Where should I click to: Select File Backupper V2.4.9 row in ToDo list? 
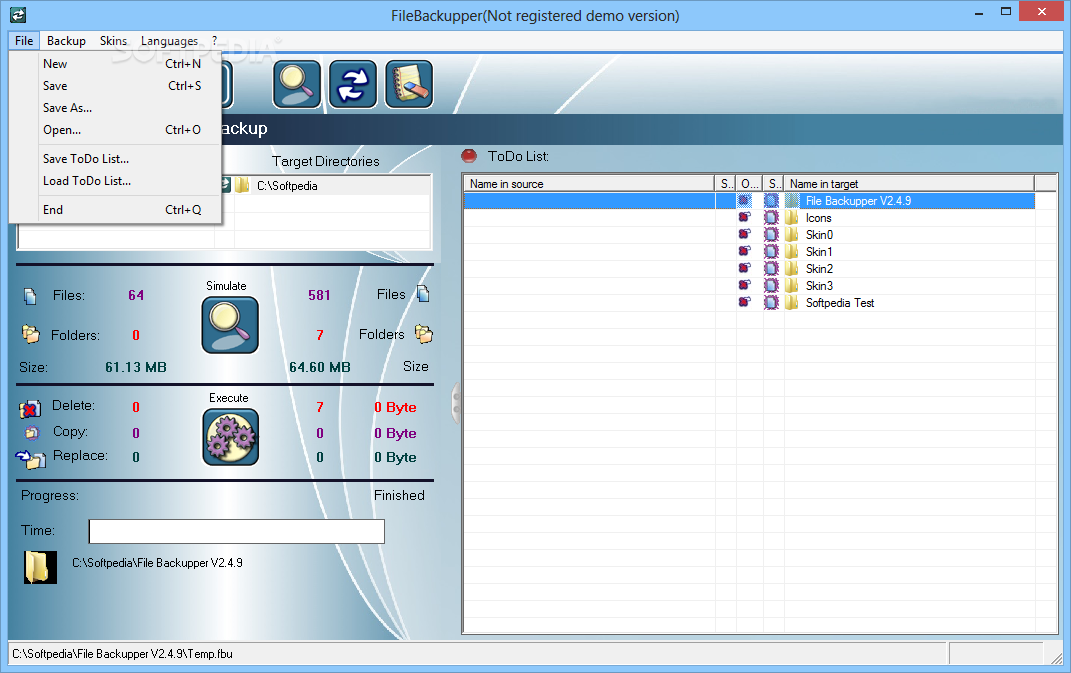tap(749, 201)
